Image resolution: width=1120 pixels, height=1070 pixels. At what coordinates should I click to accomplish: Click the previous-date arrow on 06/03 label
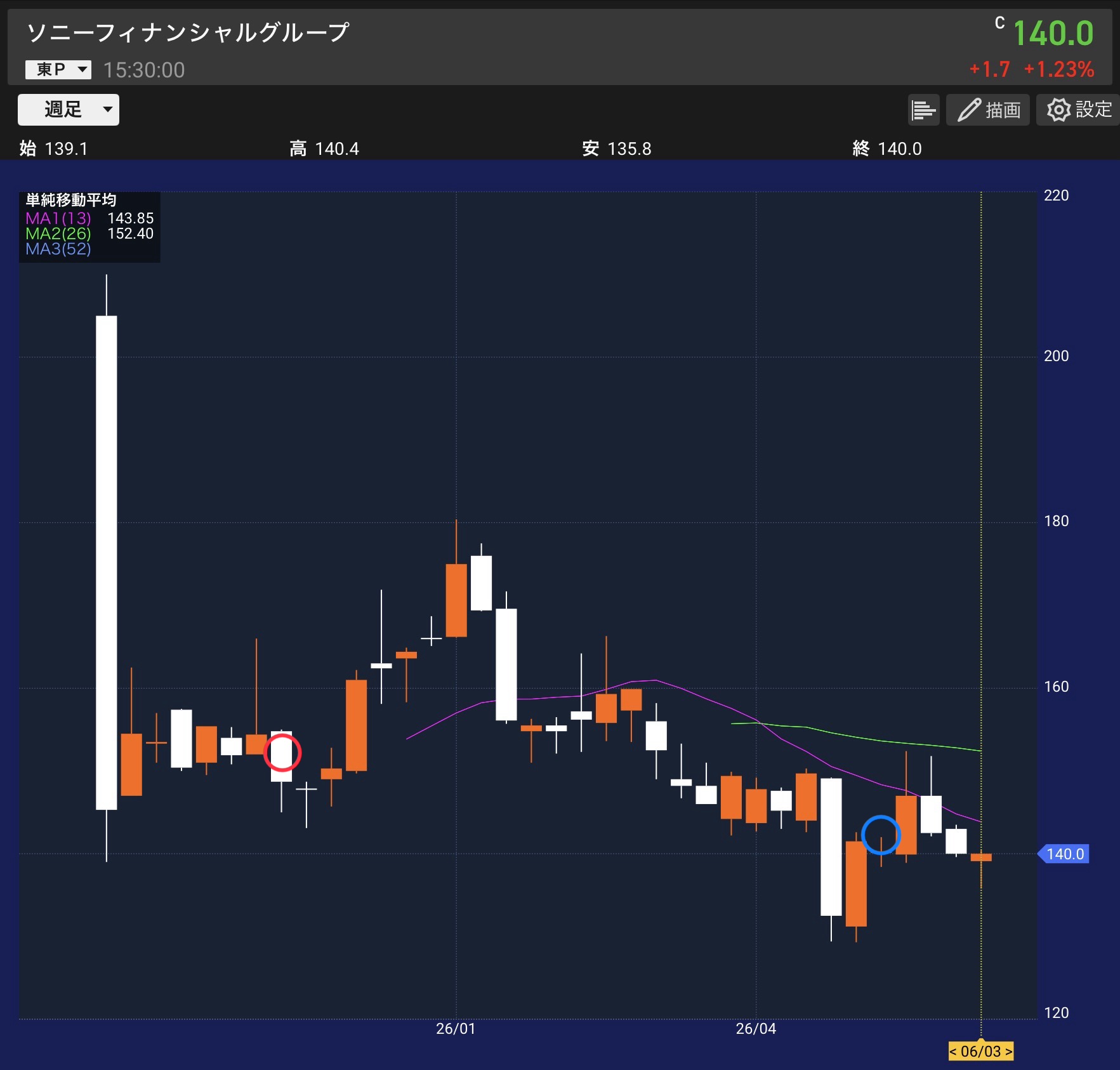coord(953,1051)
